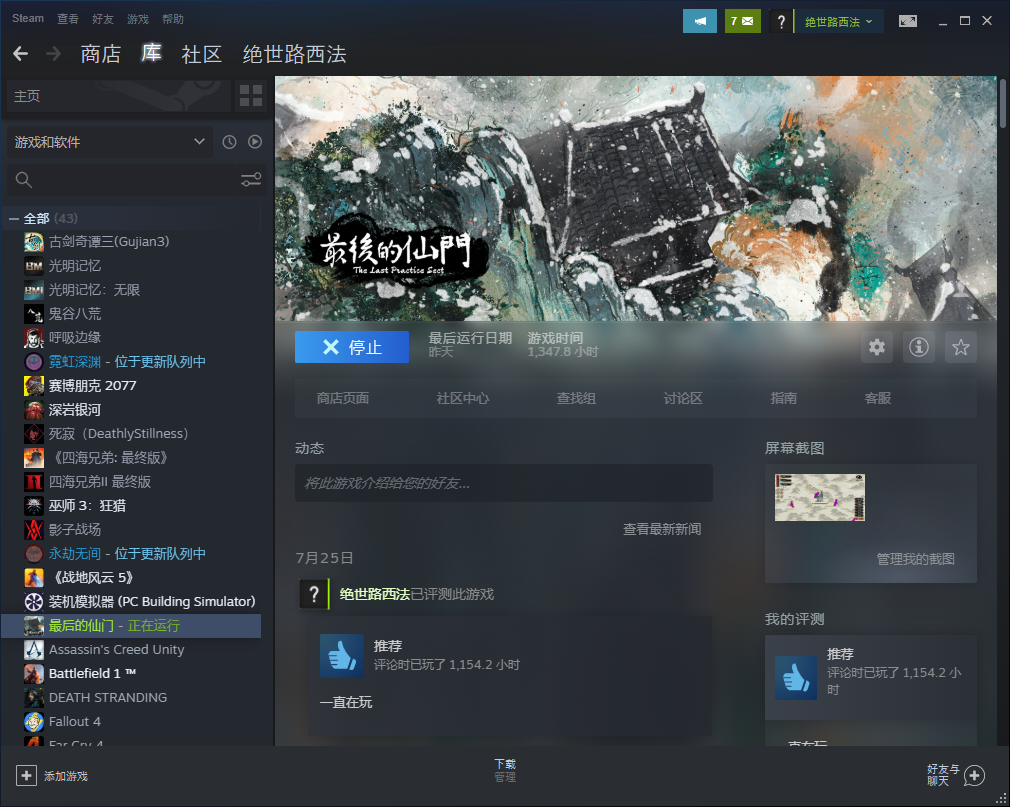The height and width of the screenshot is (807, 1010).
Task: Click the question mark avatar at top
Action: [781, 21]
